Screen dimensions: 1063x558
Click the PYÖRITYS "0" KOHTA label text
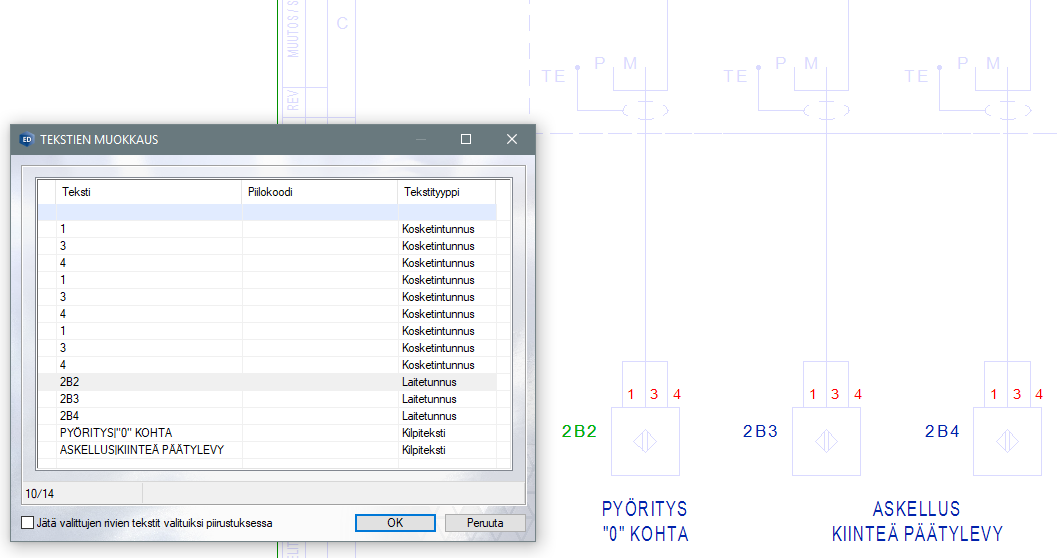click(644, 521)
